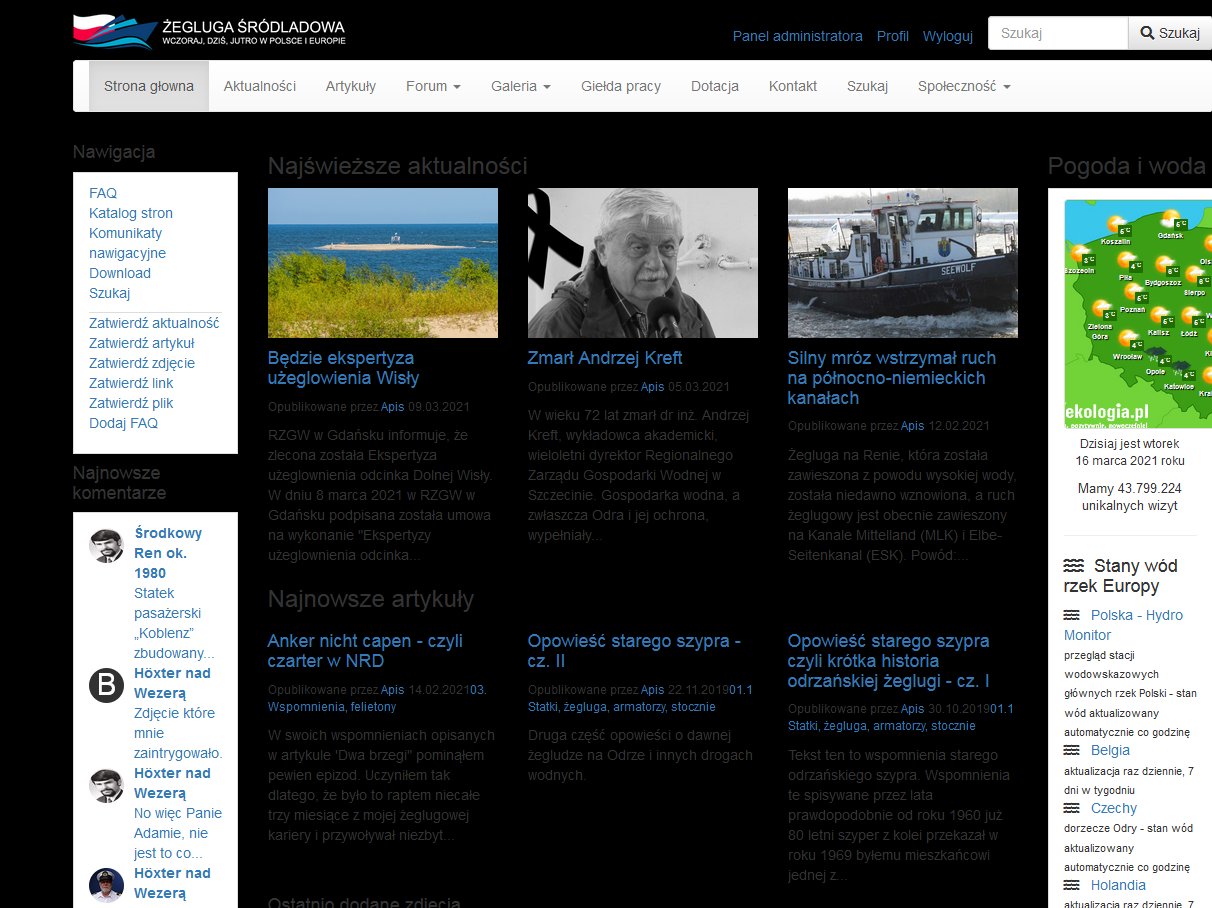The width and height of the screenshot is (1212, 908).
Task: Open the Download sidebar link
Action: 120,273
